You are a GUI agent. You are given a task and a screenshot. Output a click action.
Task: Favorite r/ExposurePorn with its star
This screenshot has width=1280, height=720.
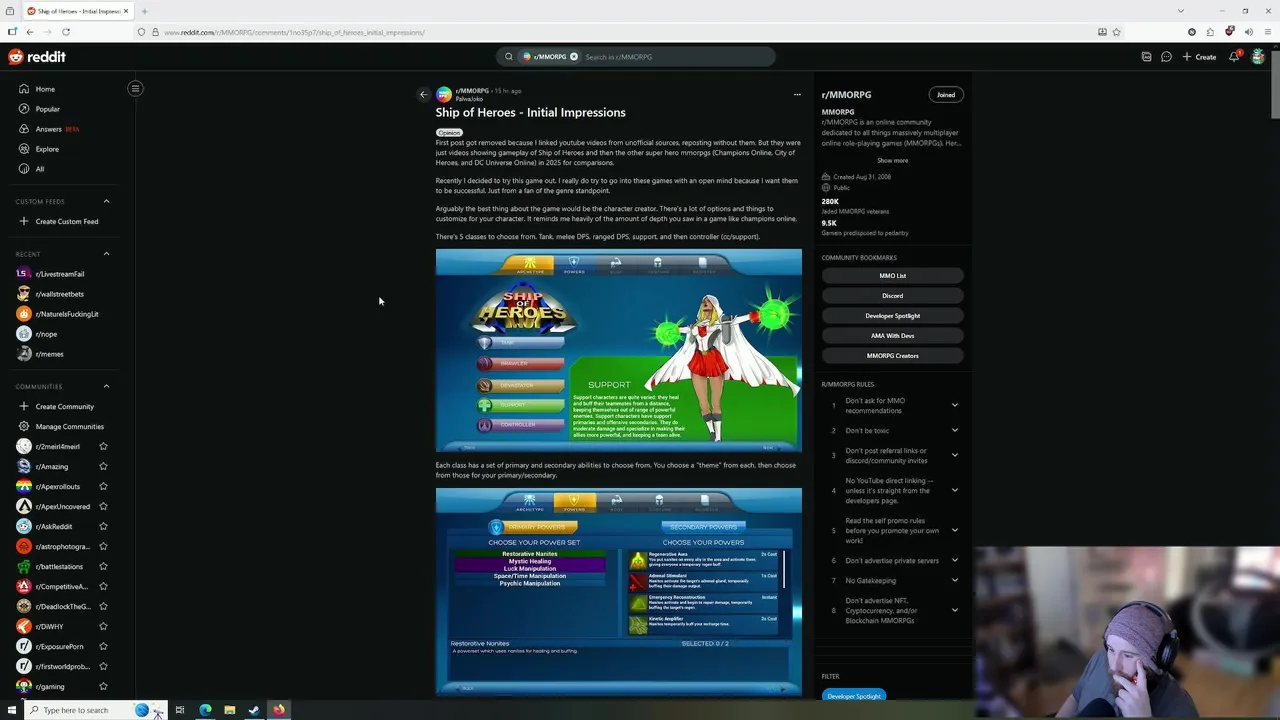point(103,646)
